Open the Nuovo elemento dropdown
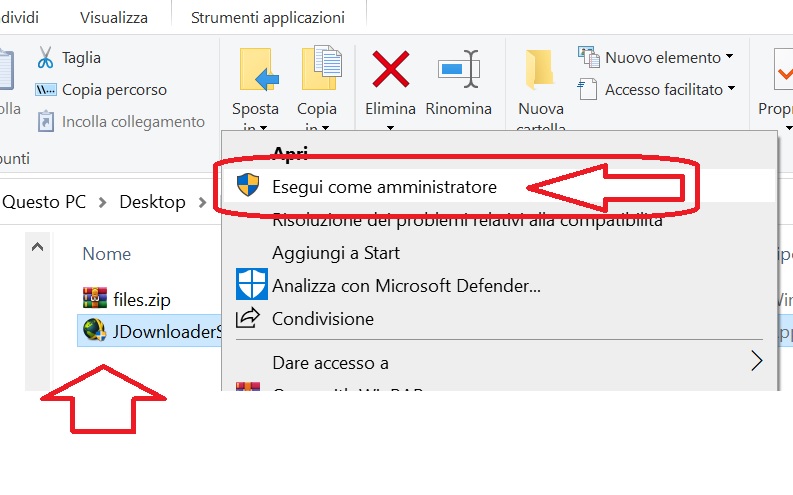 tap(656, 57)
